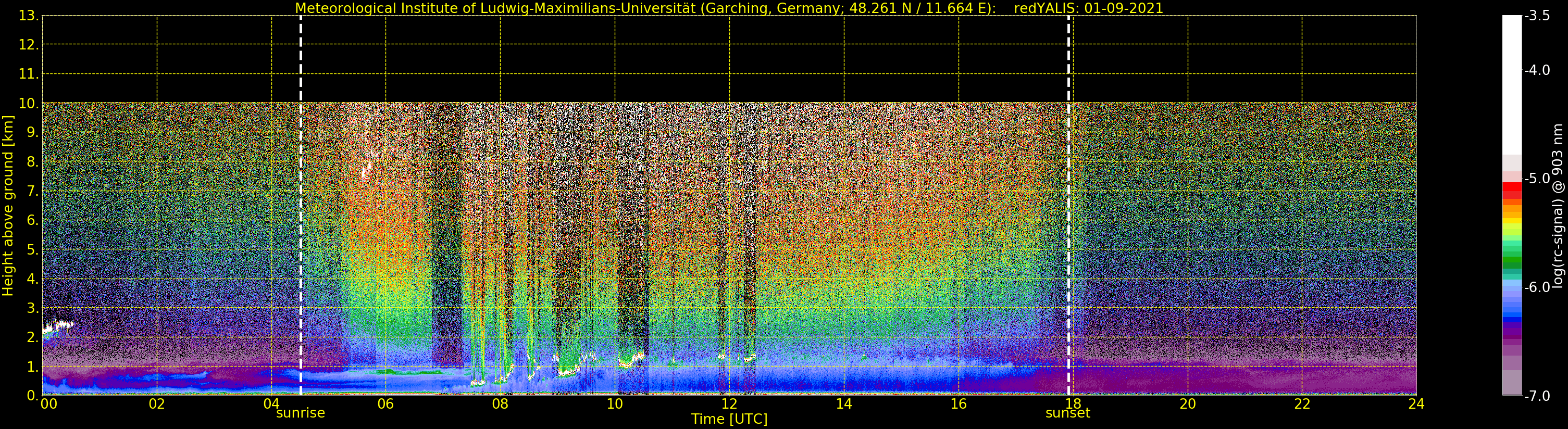Image resolution: width=1568 pixels, height=429 pixels.
Task: Click the 'Time [UTC]' x-axis label
Action: tap(729, 419)
